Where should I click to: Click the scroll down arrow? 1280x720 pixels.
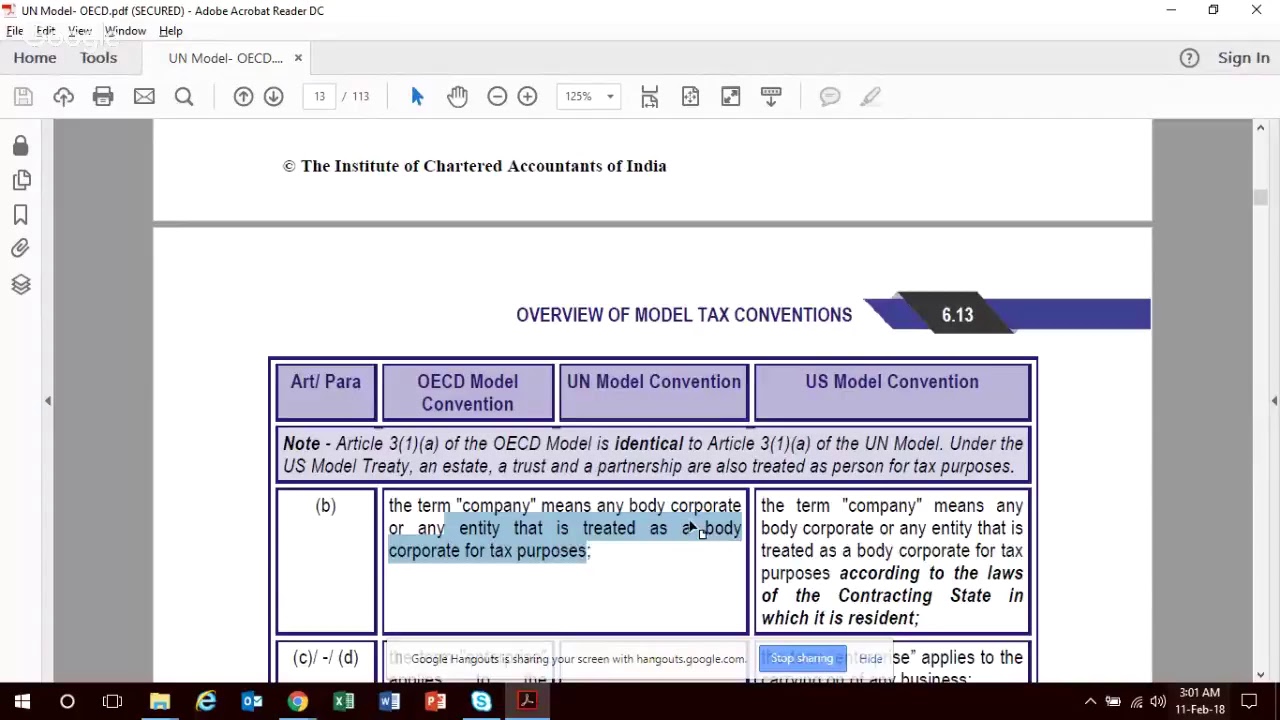(x=1260, y=675)
